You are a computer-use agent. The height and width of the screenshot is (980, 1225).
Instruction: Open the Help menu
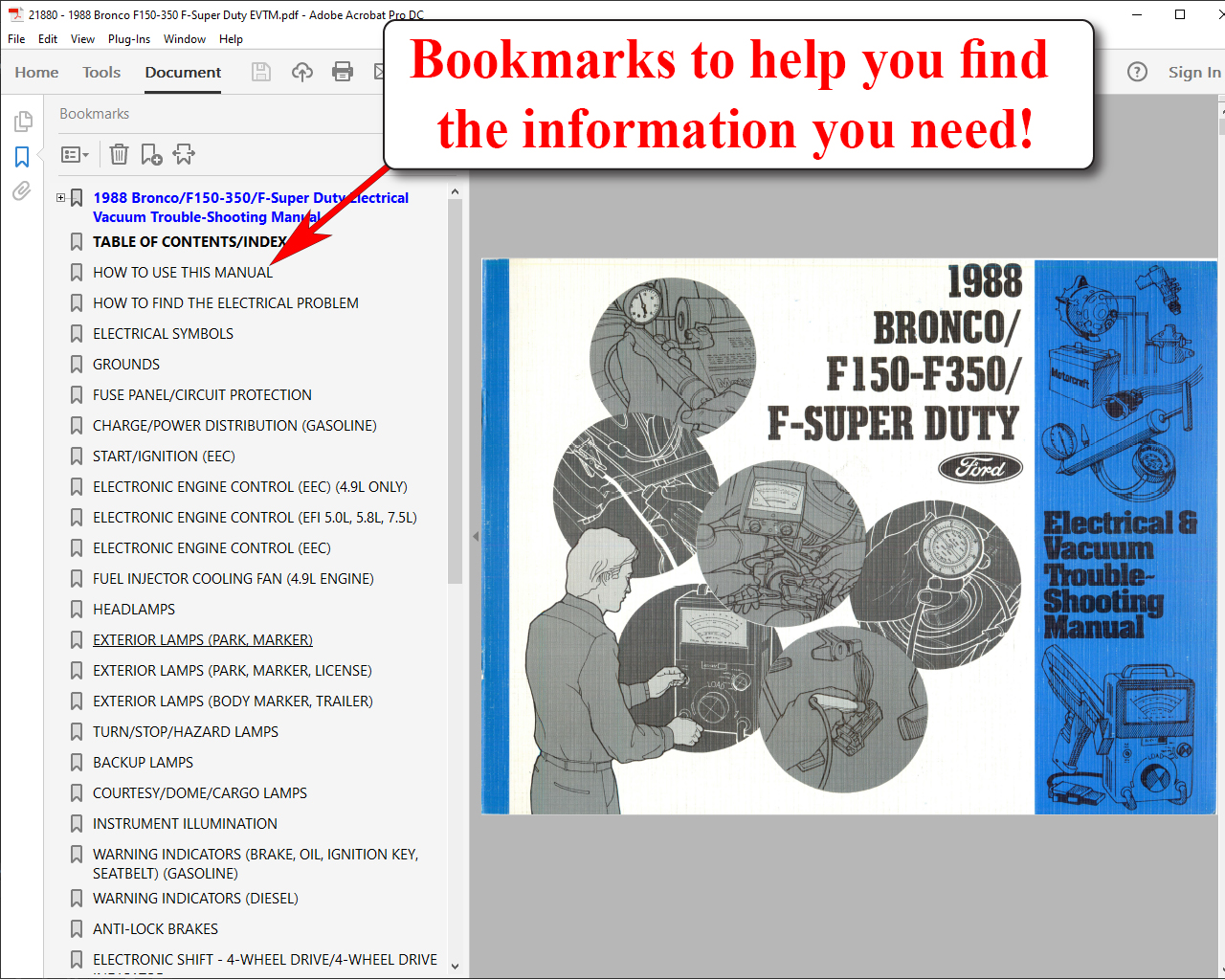pos(231,39)
